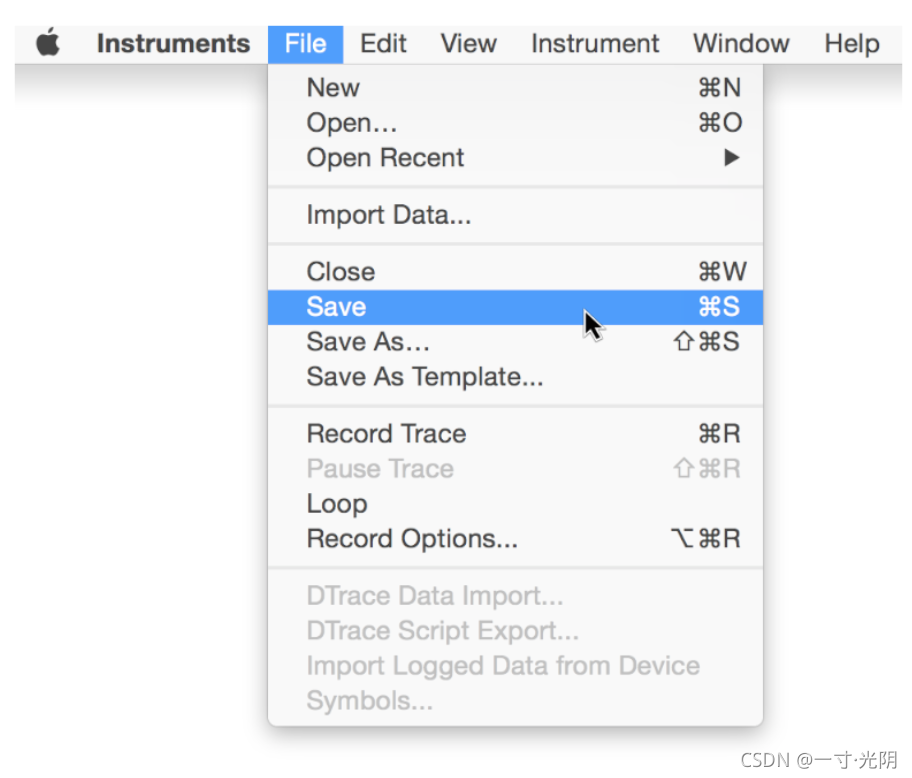Click the highlighted Save item
Screen dimensions: 912x778
[x=337, y=307]
